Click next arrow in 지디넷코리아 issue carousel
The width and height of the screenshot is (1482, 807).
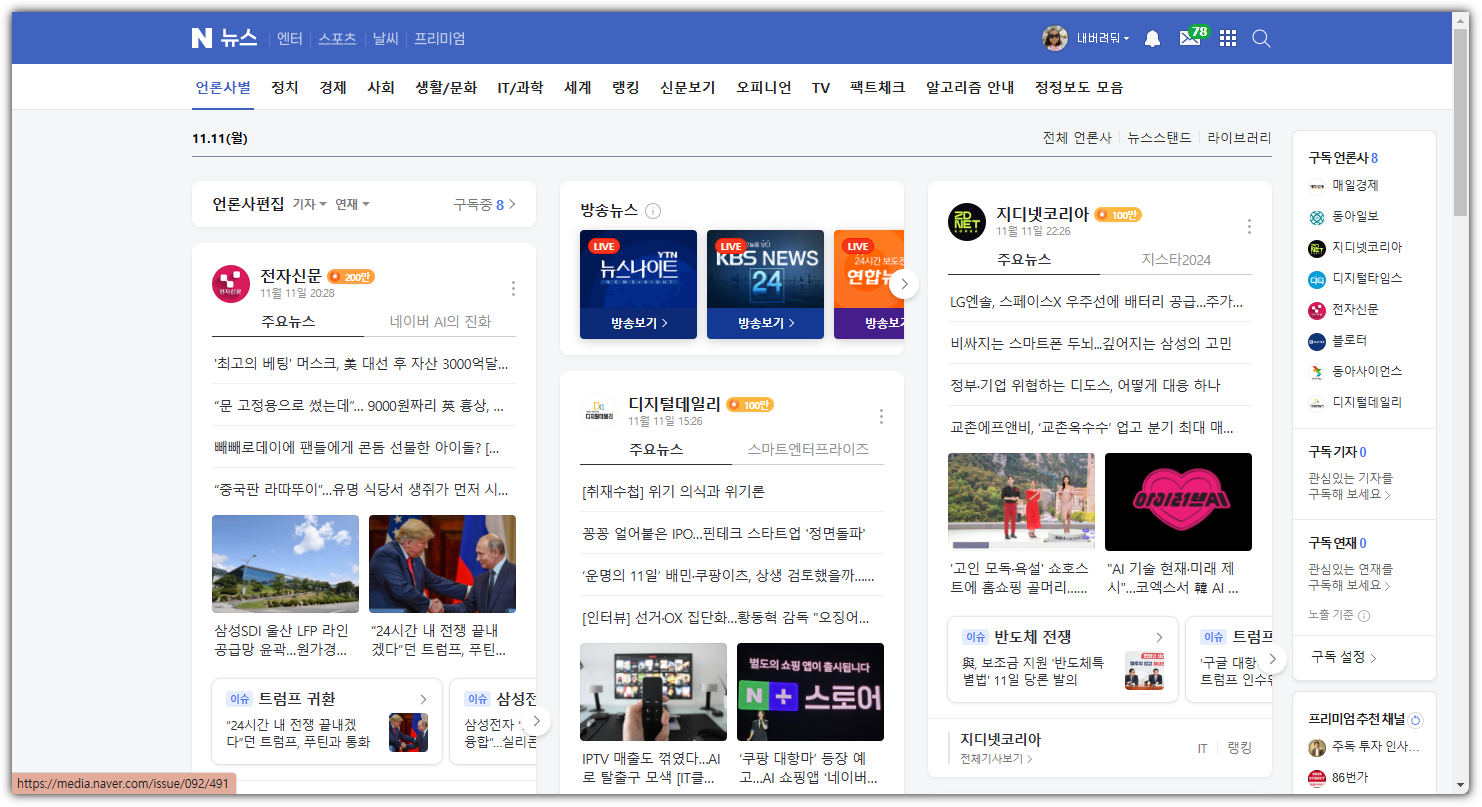pyautogui.click(x=1272, y=659)
